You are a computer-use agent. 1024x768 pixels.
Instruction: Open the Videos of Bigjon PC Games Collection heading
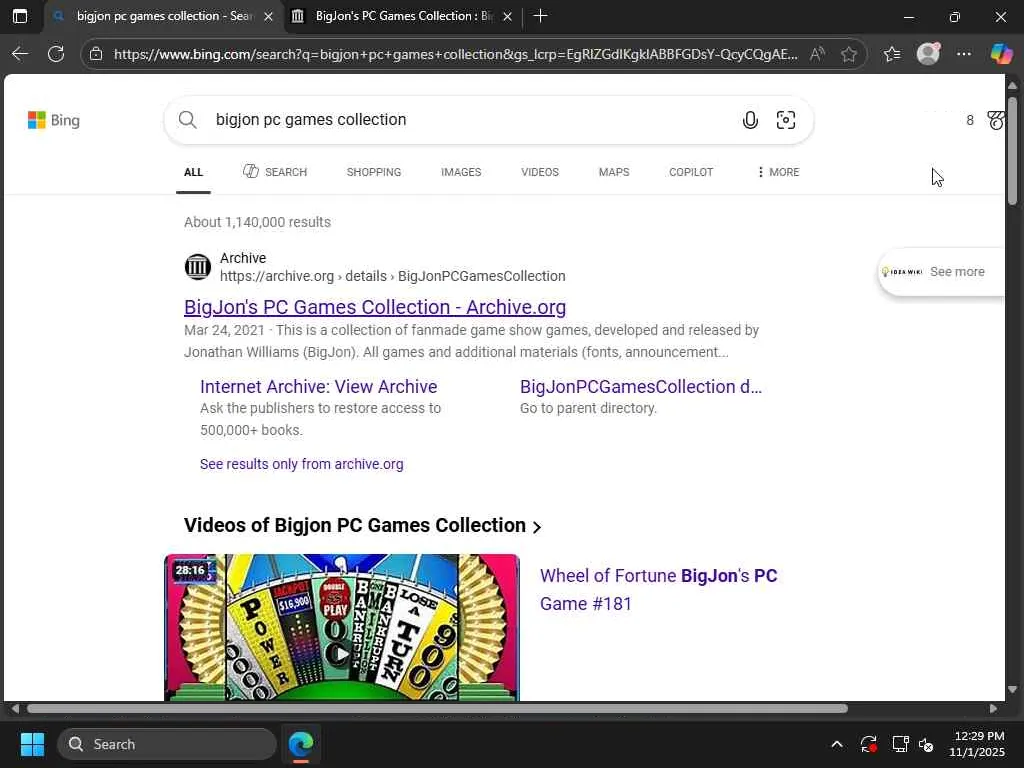pyautogui.click(x=362, y=526)
